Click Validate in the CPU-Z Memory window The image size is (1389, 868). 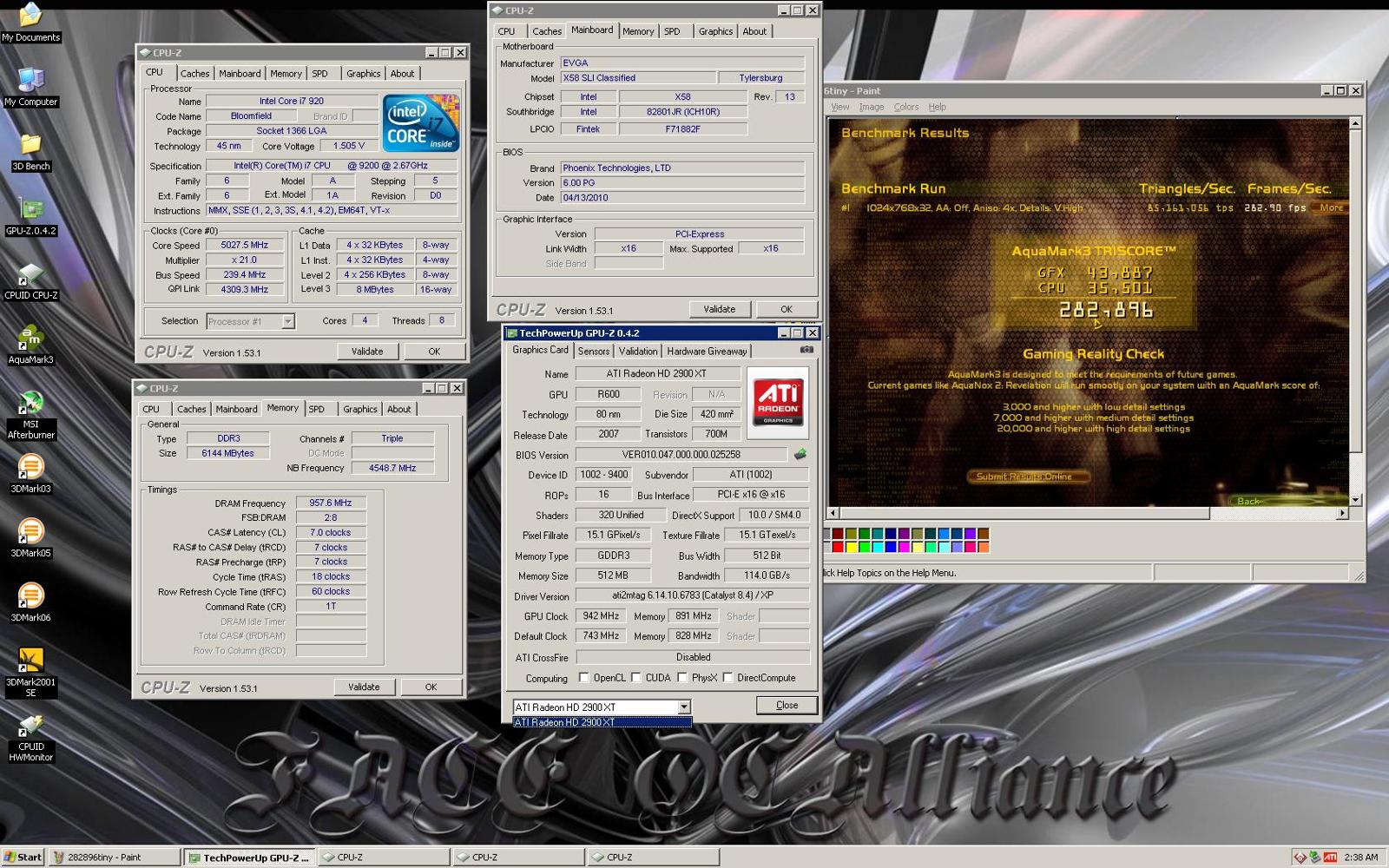click(364, 687)
